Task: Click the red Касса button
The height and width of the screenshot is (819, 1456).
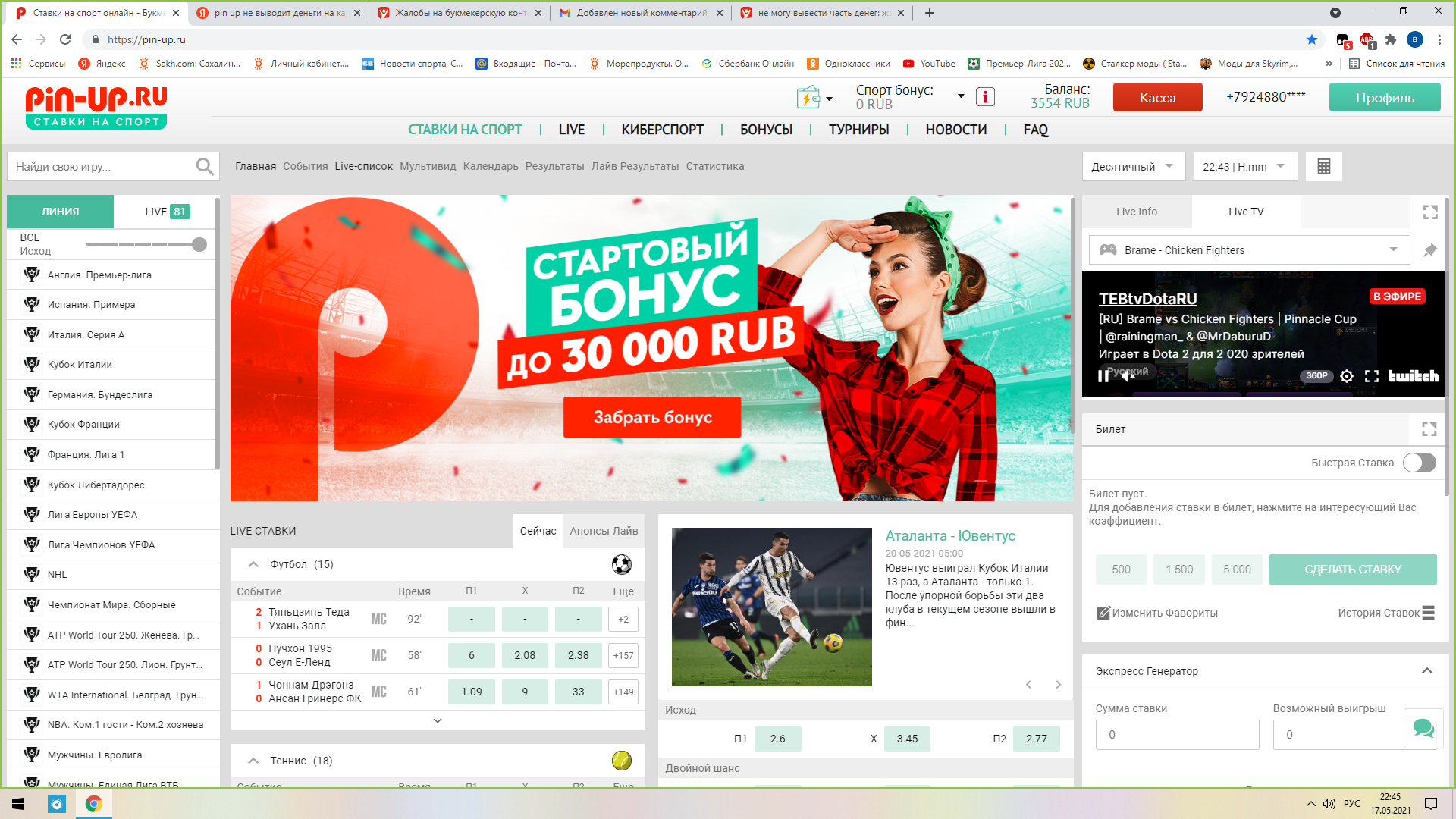Action: (1157, 98)
